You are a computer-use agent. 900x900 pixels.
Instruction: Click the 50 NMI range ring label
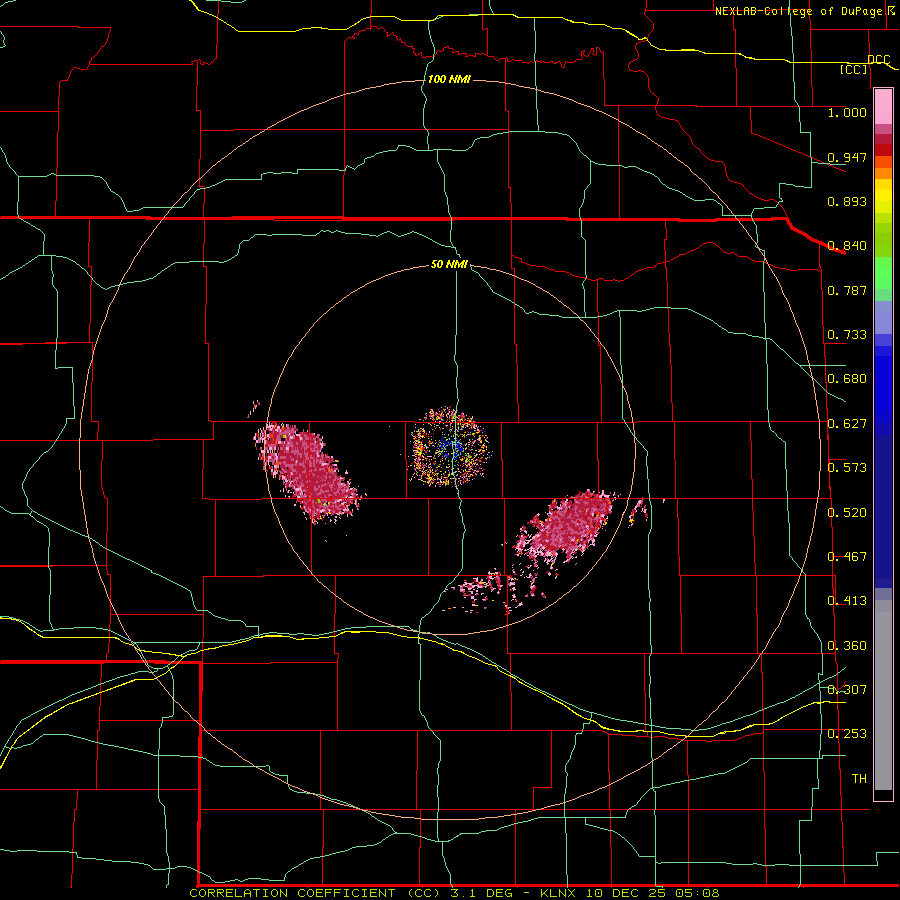point(449,264)
